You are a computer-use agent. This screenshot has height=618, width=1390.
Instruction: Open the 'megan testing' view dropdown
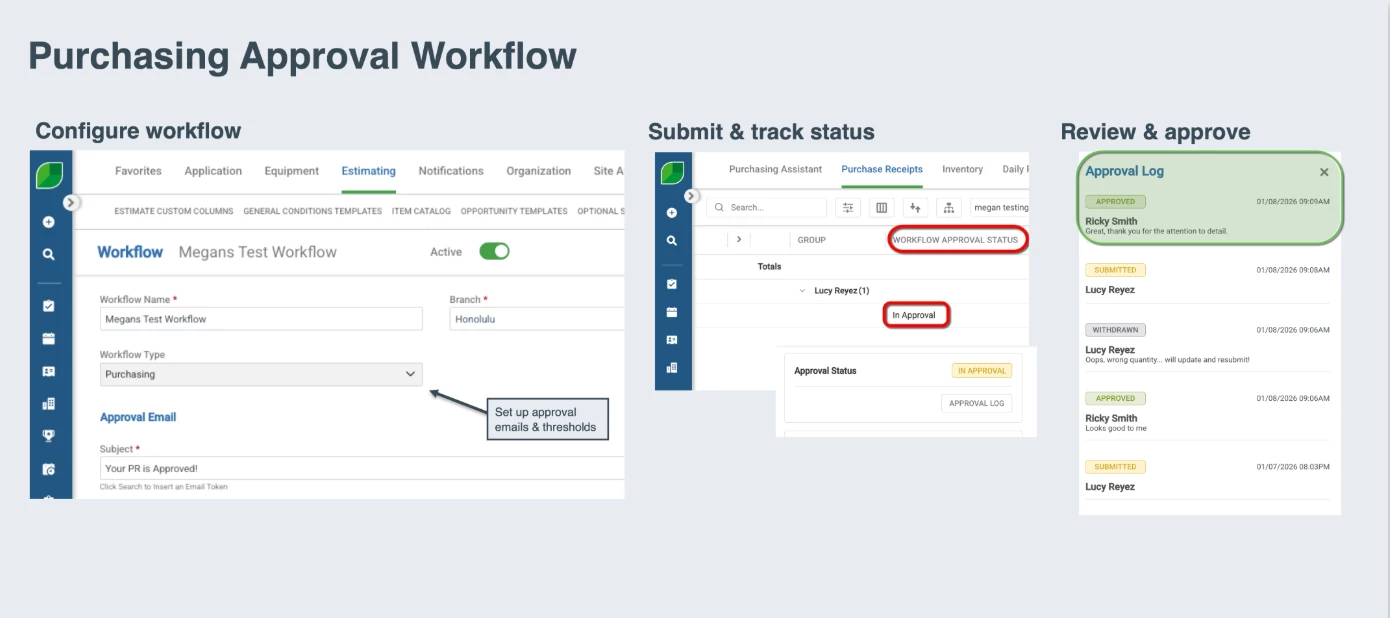tap(999, 207)
